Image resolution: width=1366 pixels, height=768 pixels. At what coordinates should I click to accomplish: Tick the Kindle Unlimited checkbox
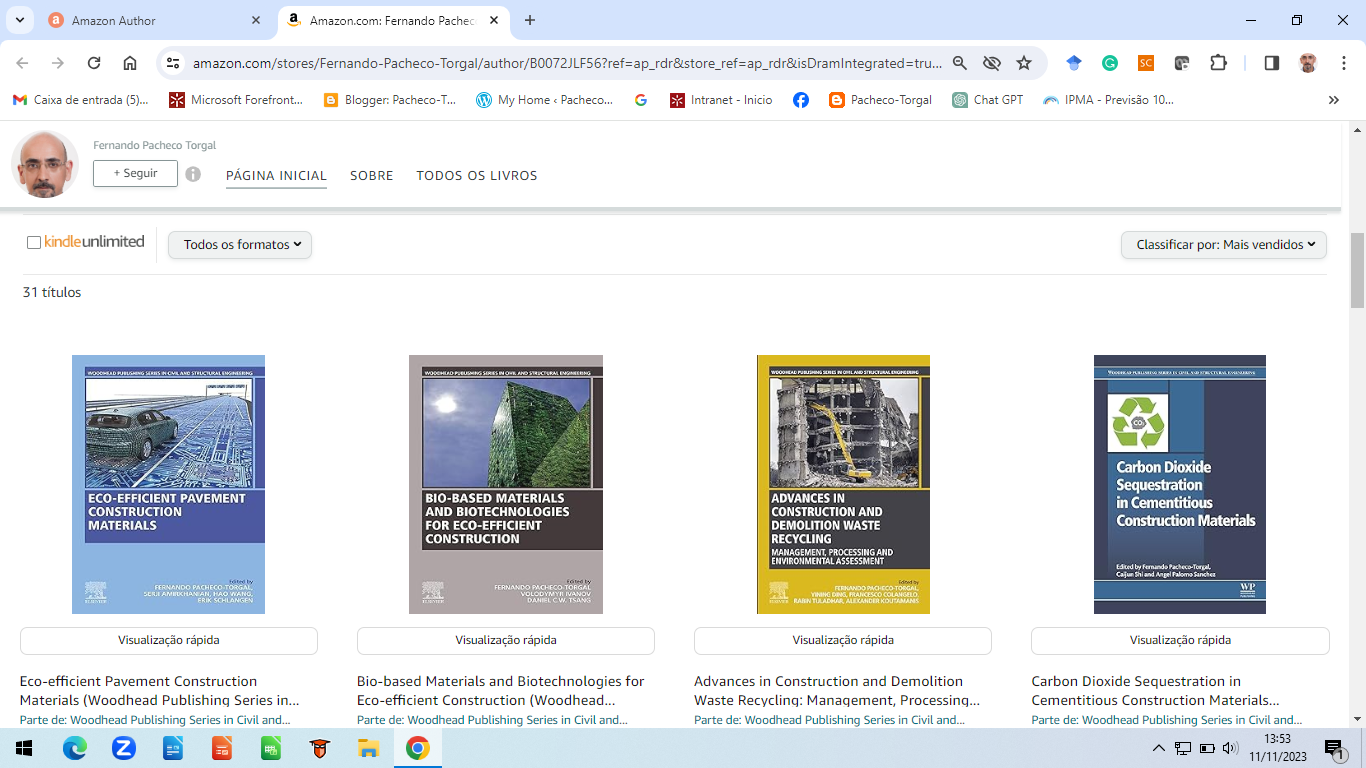click(x=34, y=243)
